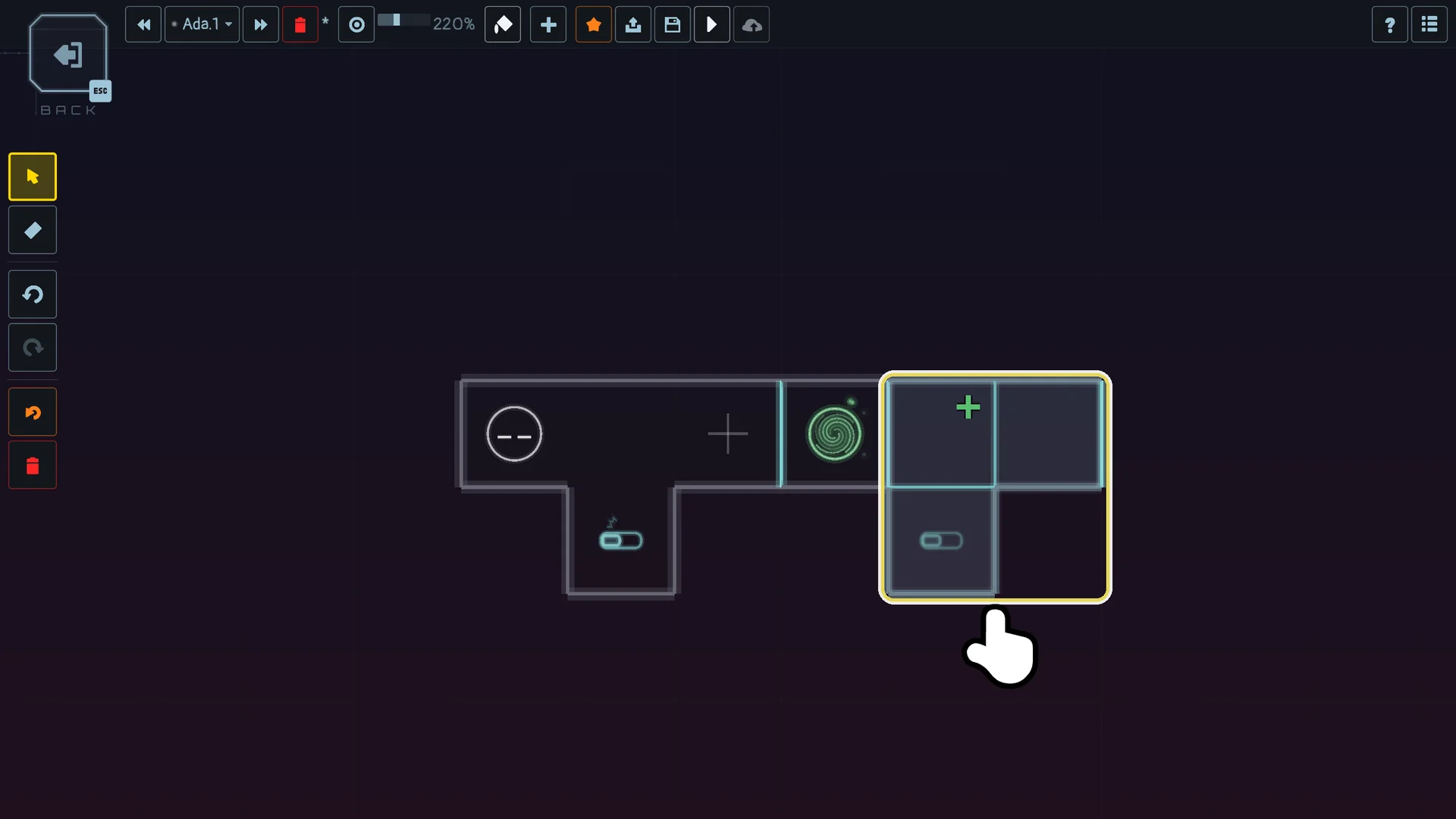Click the Back exit button
Image resolution: width=1456 pixels, height=819 pixels.
click(x=68, y=55)
